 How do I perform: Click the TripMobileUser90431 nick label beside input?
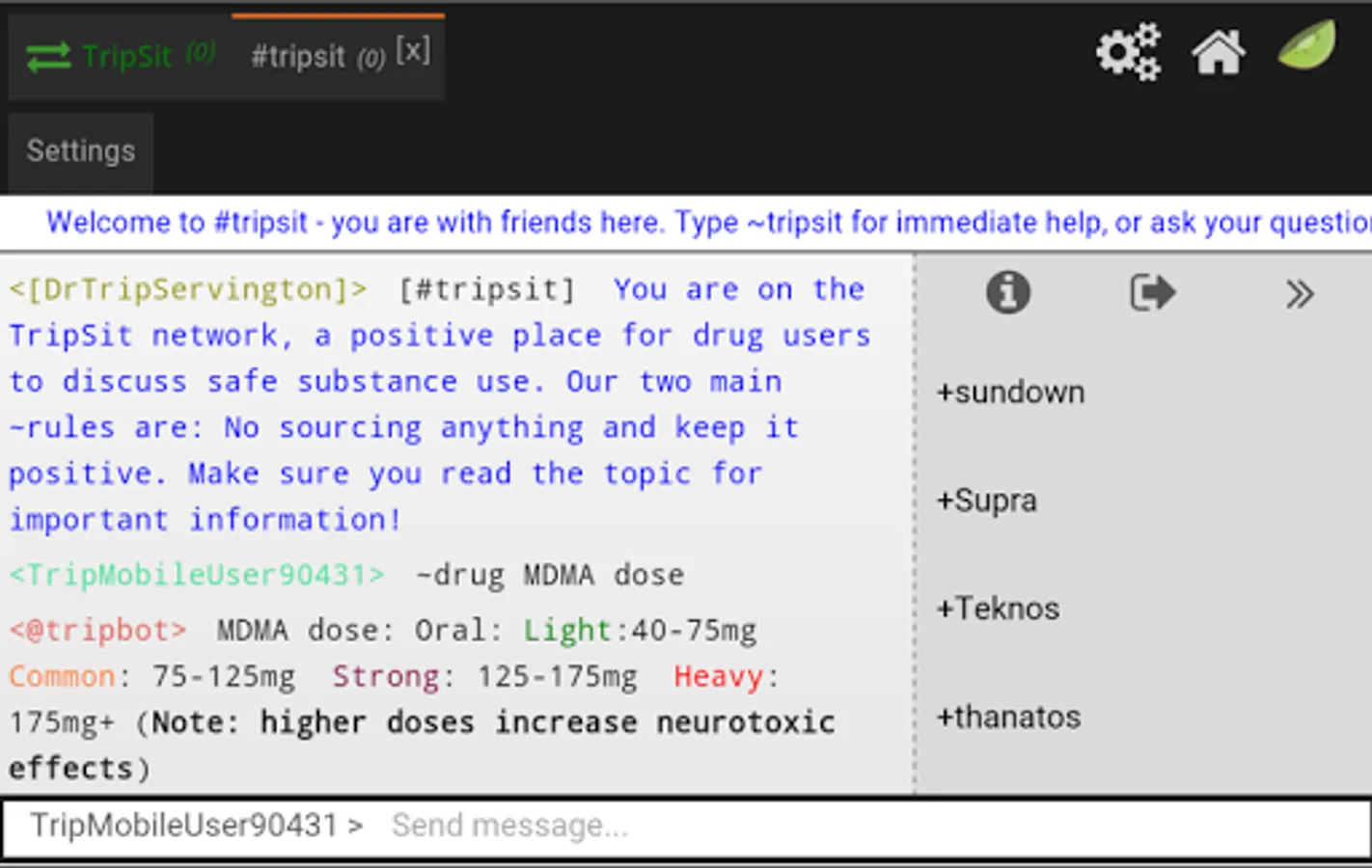point(196,826)
